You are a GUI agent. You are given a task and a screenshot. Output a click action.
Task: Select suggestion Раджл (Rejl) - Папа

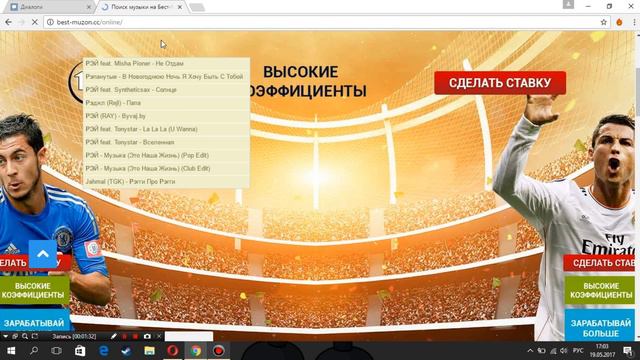166,103
